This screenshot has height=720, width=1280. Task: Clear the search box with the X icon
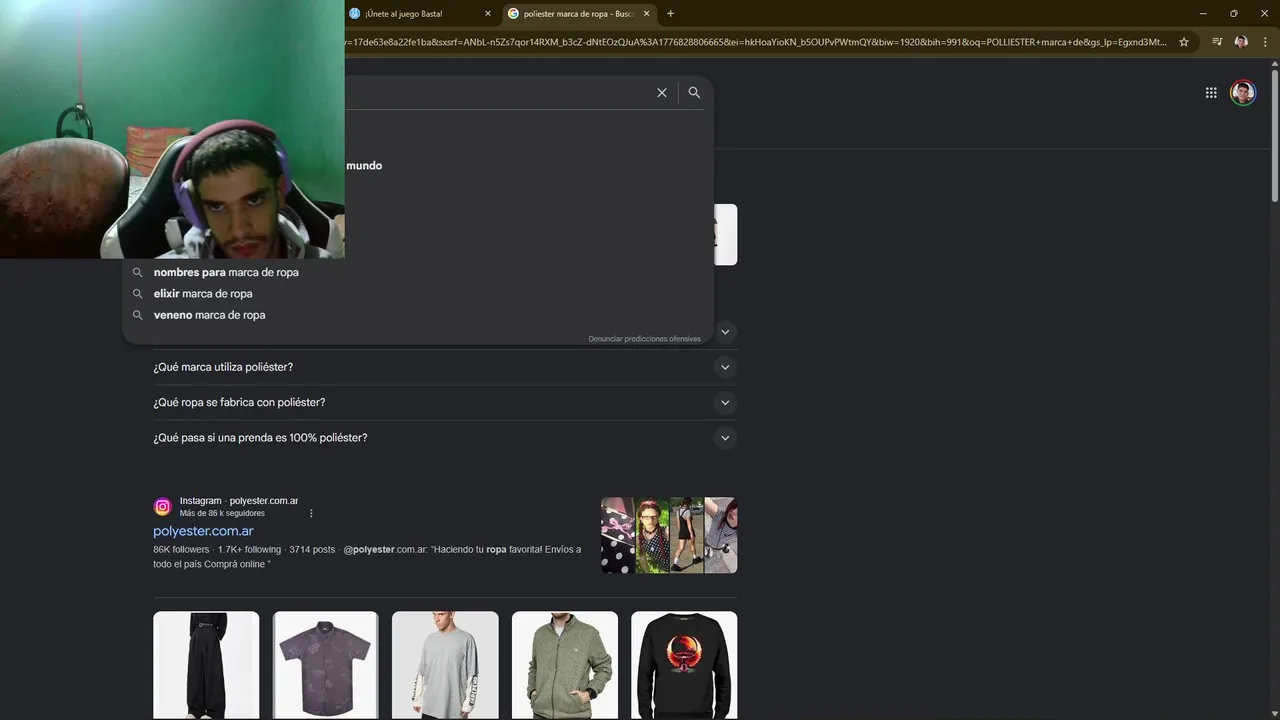coord(661,92)
